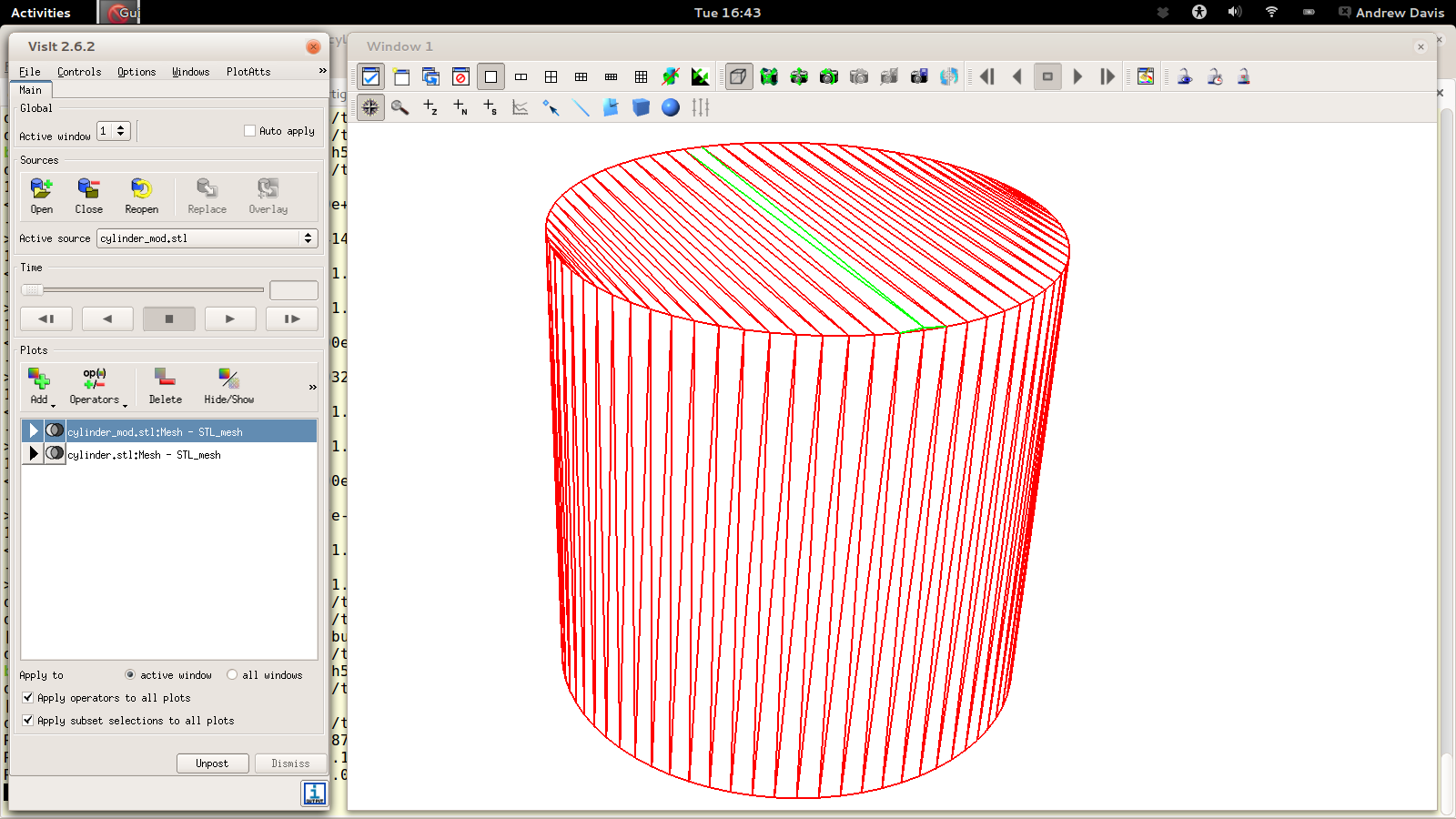Image resolution: width=1456 pixels, height=819 pixels.
Task: Toggle the lock time icon with clock
Action: tap(1215, 76)
